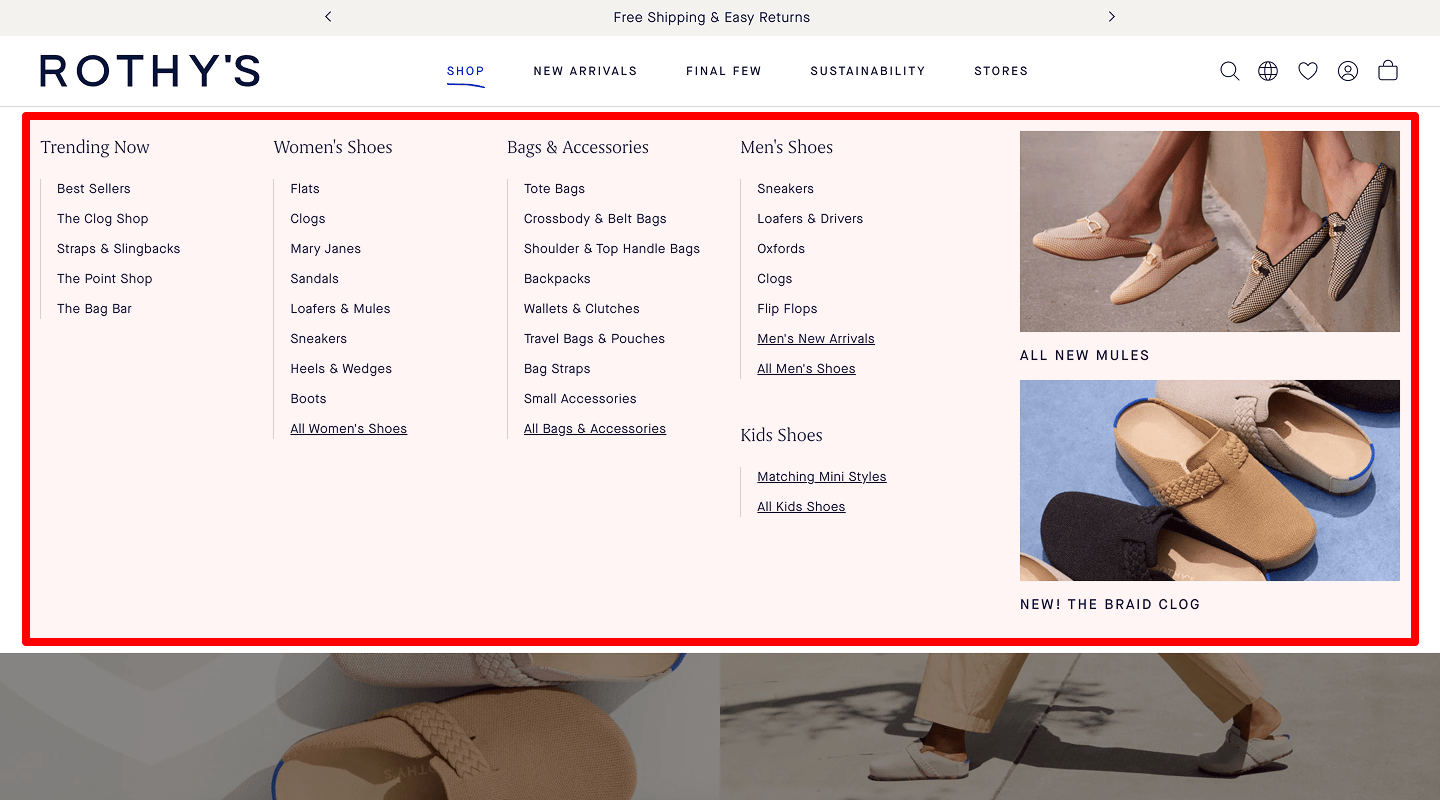Screen dimensions: 1440x800
Task: Open the account profile icon
Action: click(1347, 71)
